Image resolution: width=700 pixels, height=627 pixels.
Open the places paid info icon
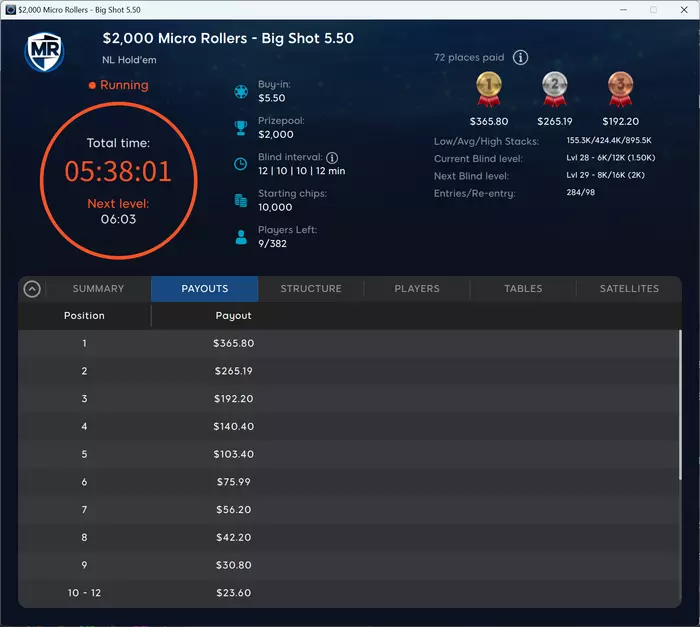(x=520, y=57)
